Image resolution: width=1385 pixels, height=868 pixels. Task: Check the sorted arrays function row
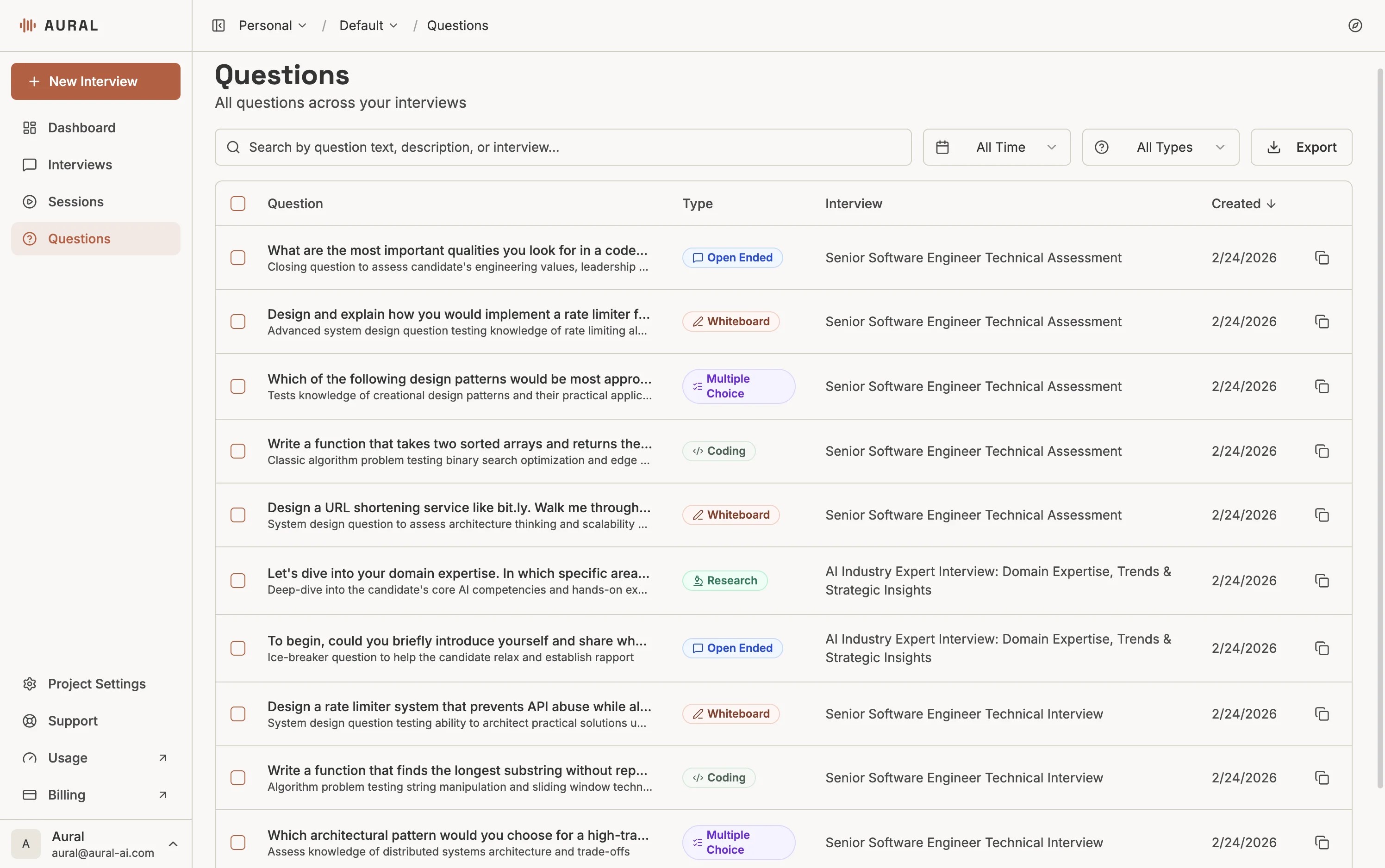(238, 451)
